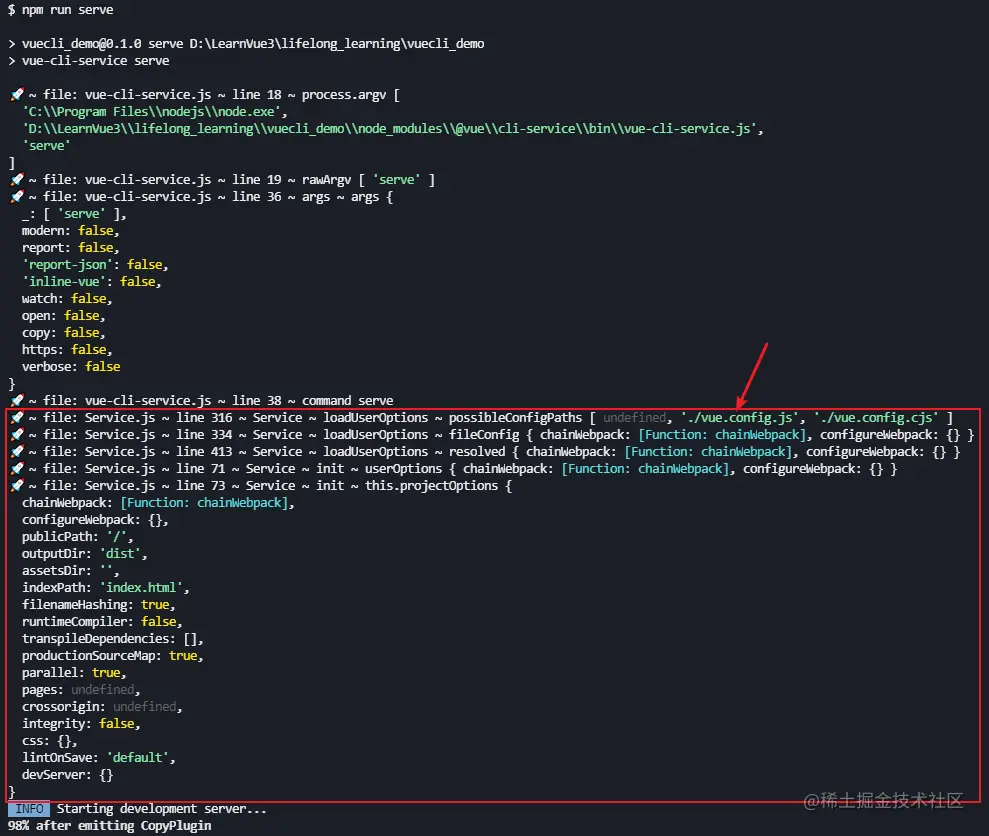Click the './vue.config.cjs' string
Viewport: 989px width, 836px height.
[876, 418]
